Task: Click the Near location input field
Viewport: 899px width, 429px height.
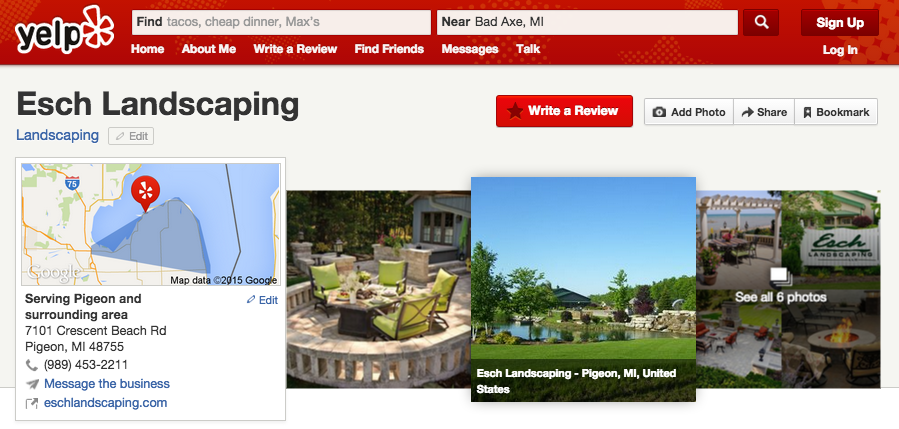Action: point(587,22)
